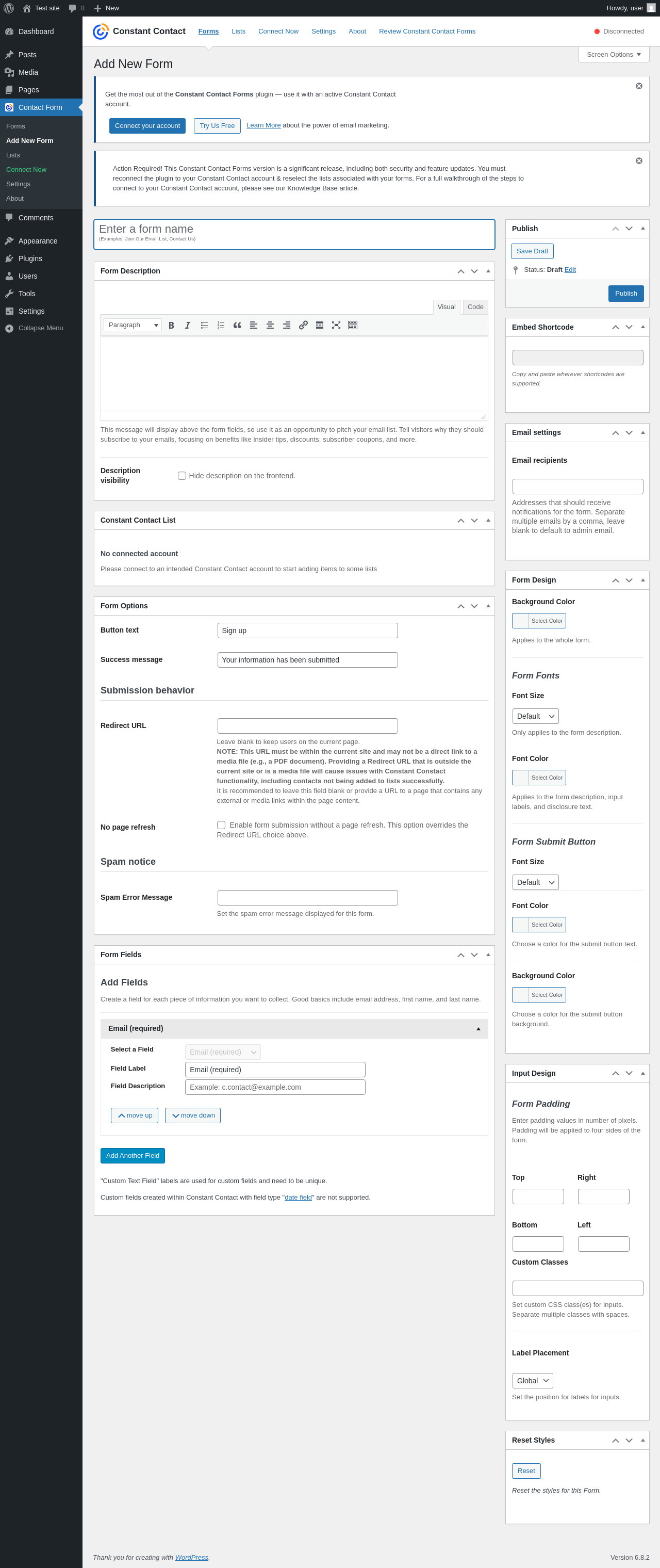Click Save Draft

532,251
